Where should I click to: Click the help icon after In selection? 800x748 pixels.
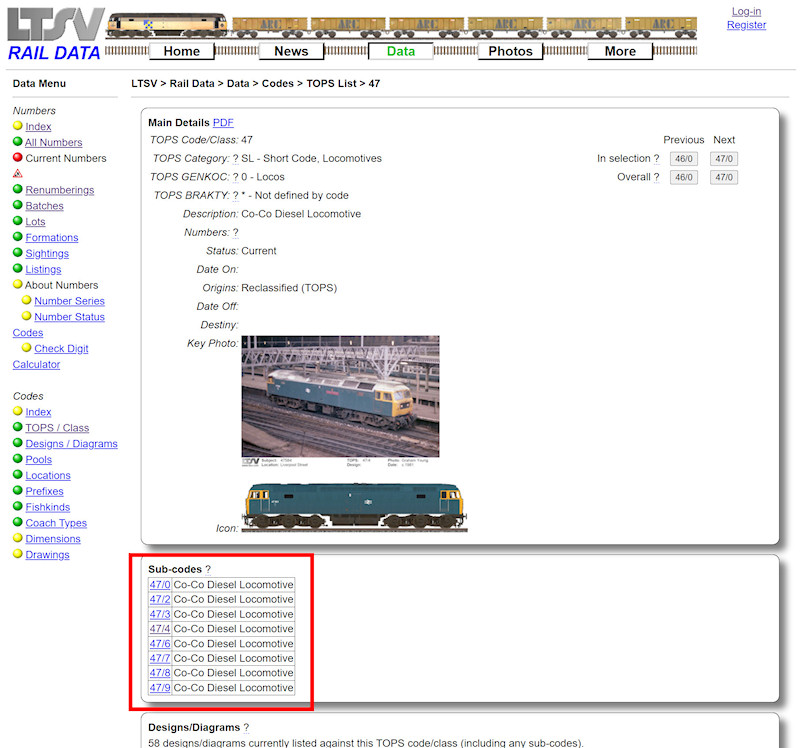pyautogui.click(x=656, y=158)
